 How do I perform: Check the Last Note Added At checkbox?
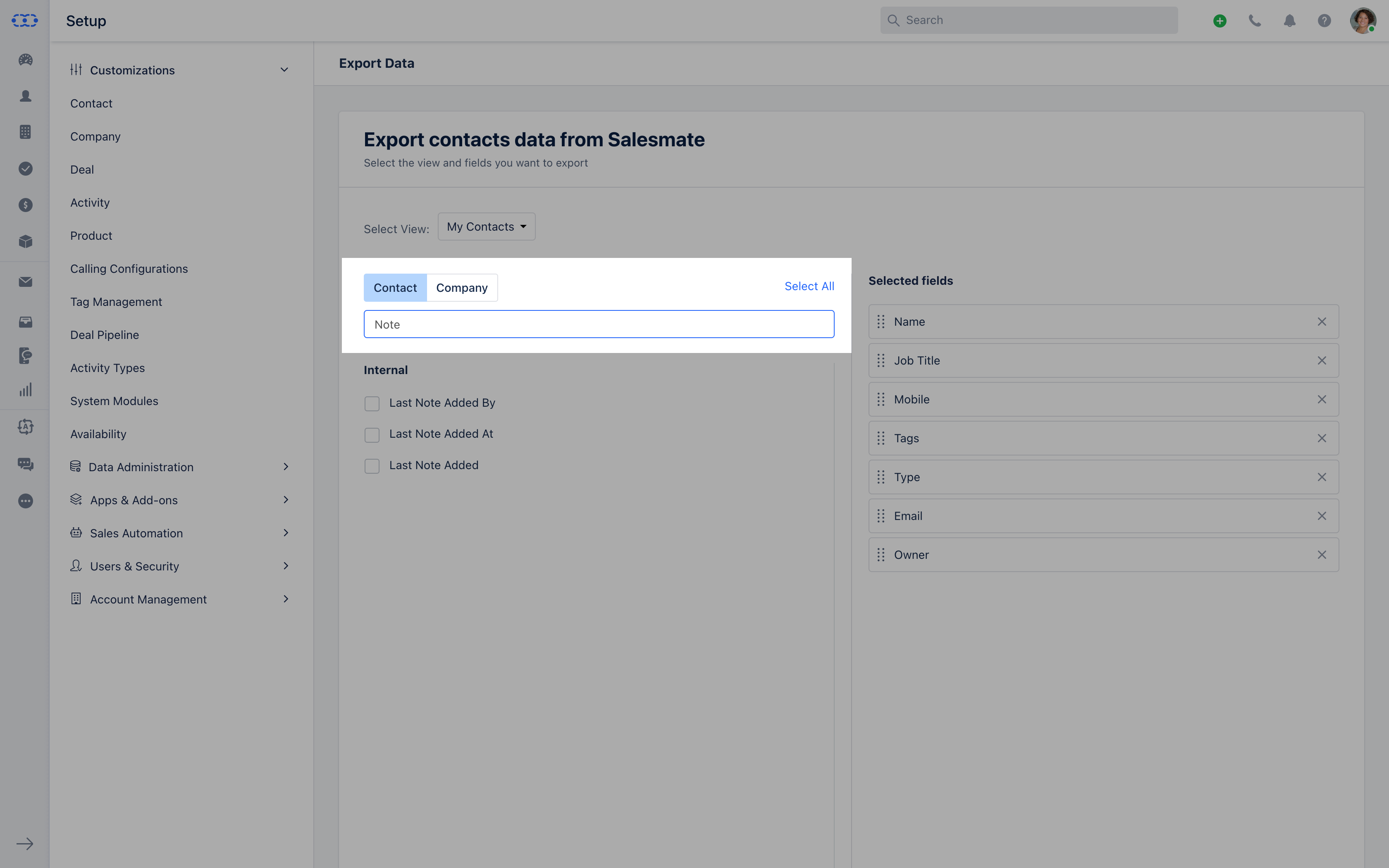click(x=372, y=435)
